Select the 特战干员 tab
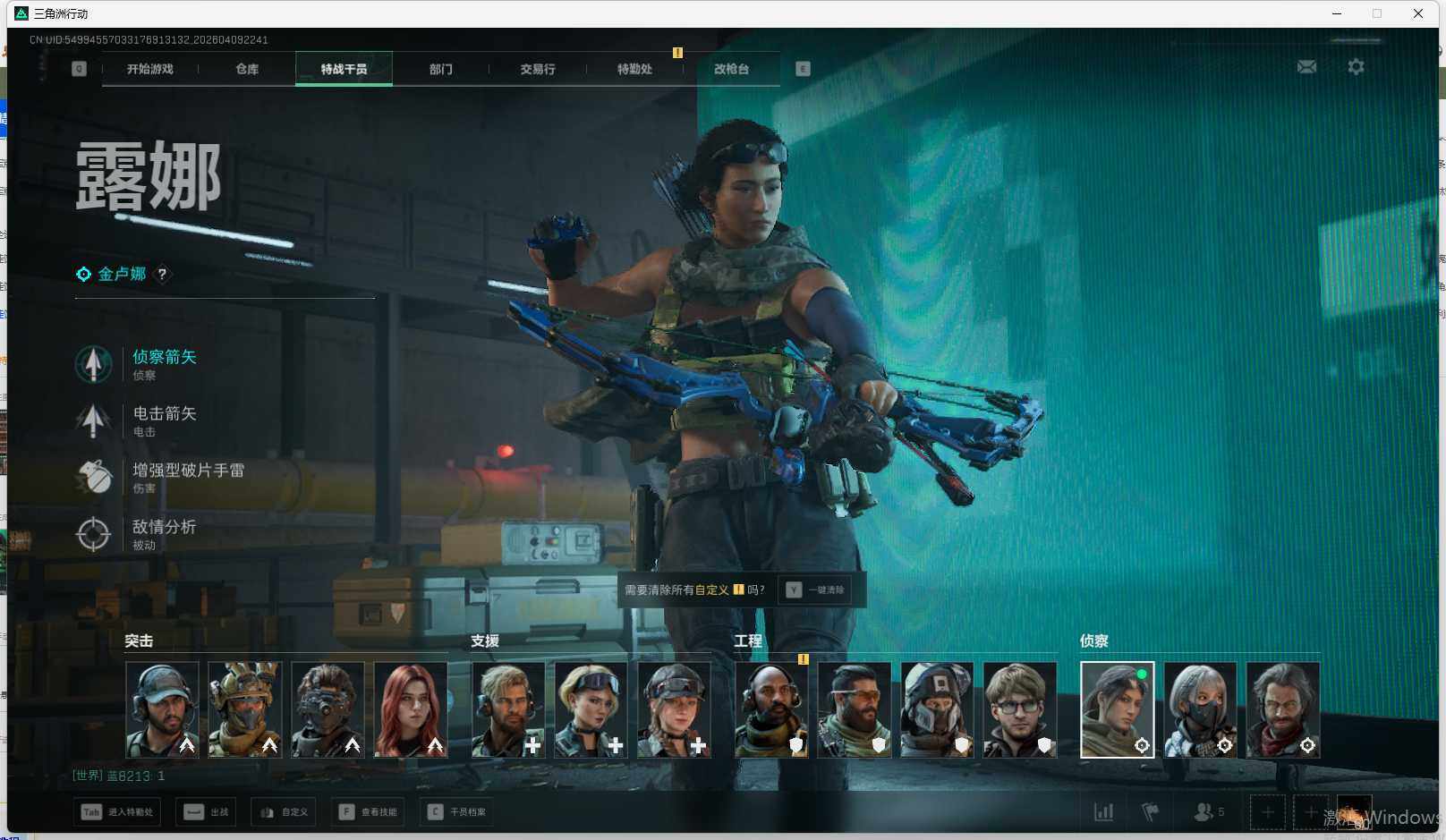The width and height of the screenshot is (1446, 840). click(344, 69)
